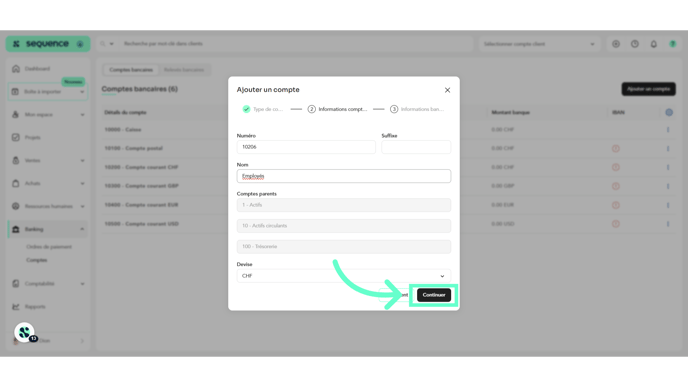Click the Comptabilité sidebar icon
The image size is (688, 387).
(x=16, y=283)
